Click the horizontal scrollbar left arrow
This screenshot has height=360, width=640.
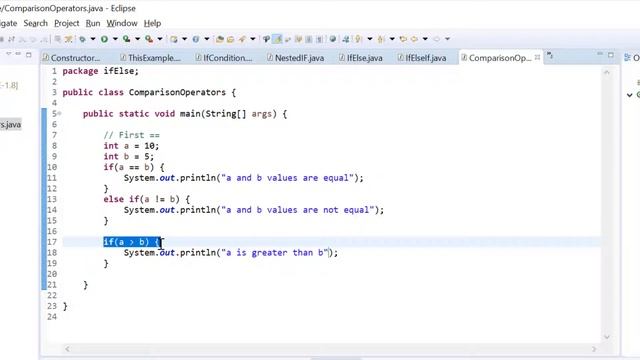click(67, 349)
